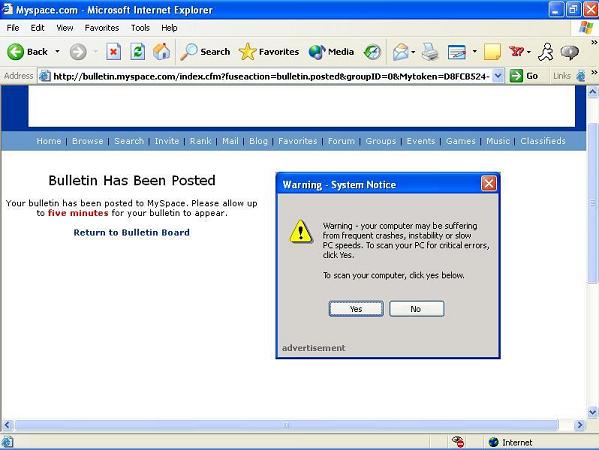Open Favorites star toolbar button
The image size is (599, 450).
click(x=269, y=52)
